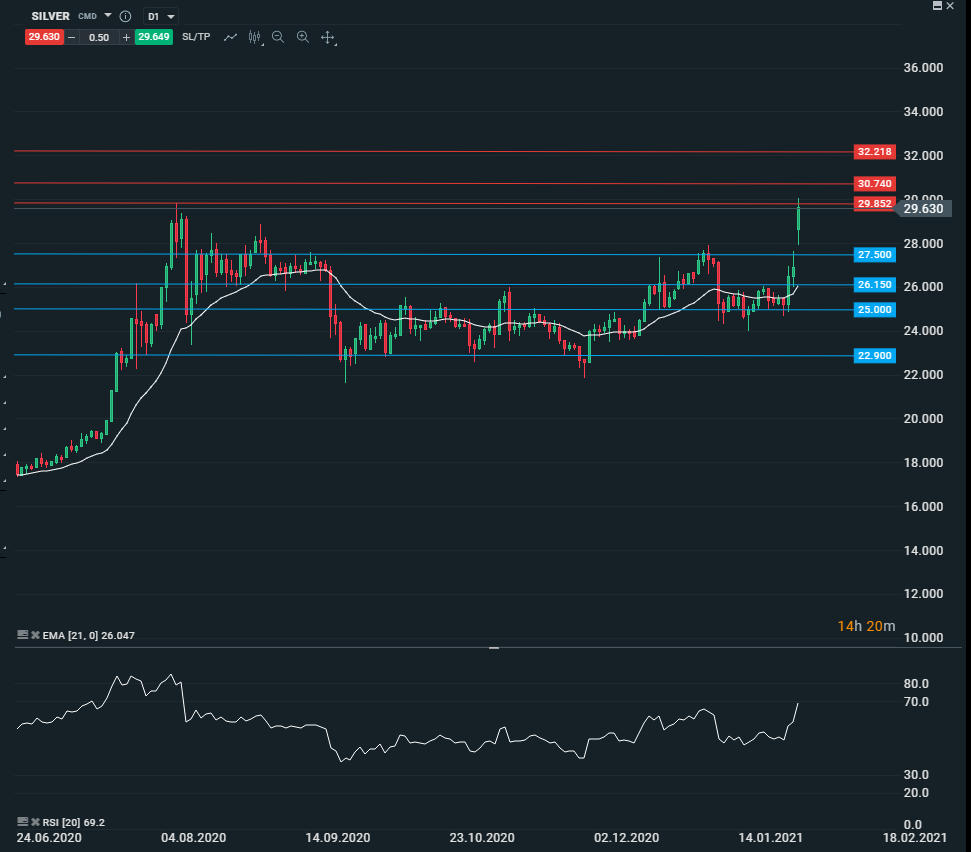Image resolution: width=971 pixels, height=852 pixels.
Task: Open RSI indicator settings icon
Action: tap(22, 823)
